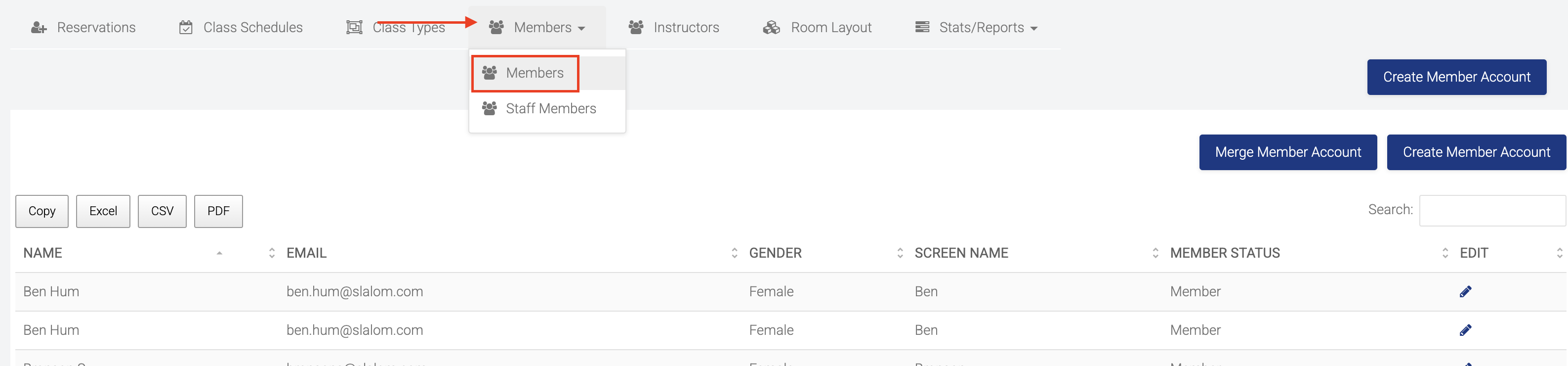Copy the table data
This screenshot has height=366, width=1568.
42,211
